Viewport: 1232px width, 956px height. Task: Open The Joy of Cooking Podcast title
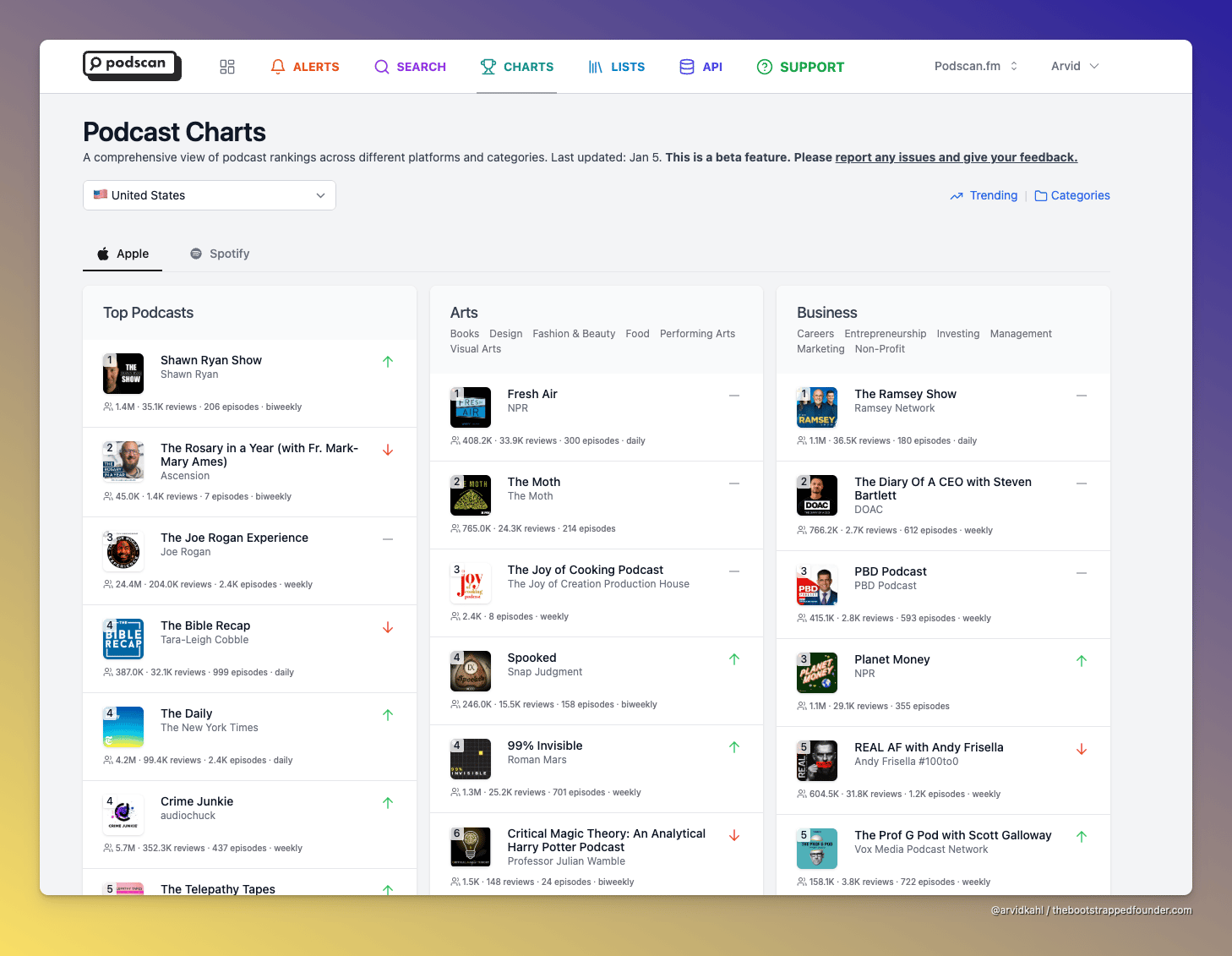click(586, 570)
